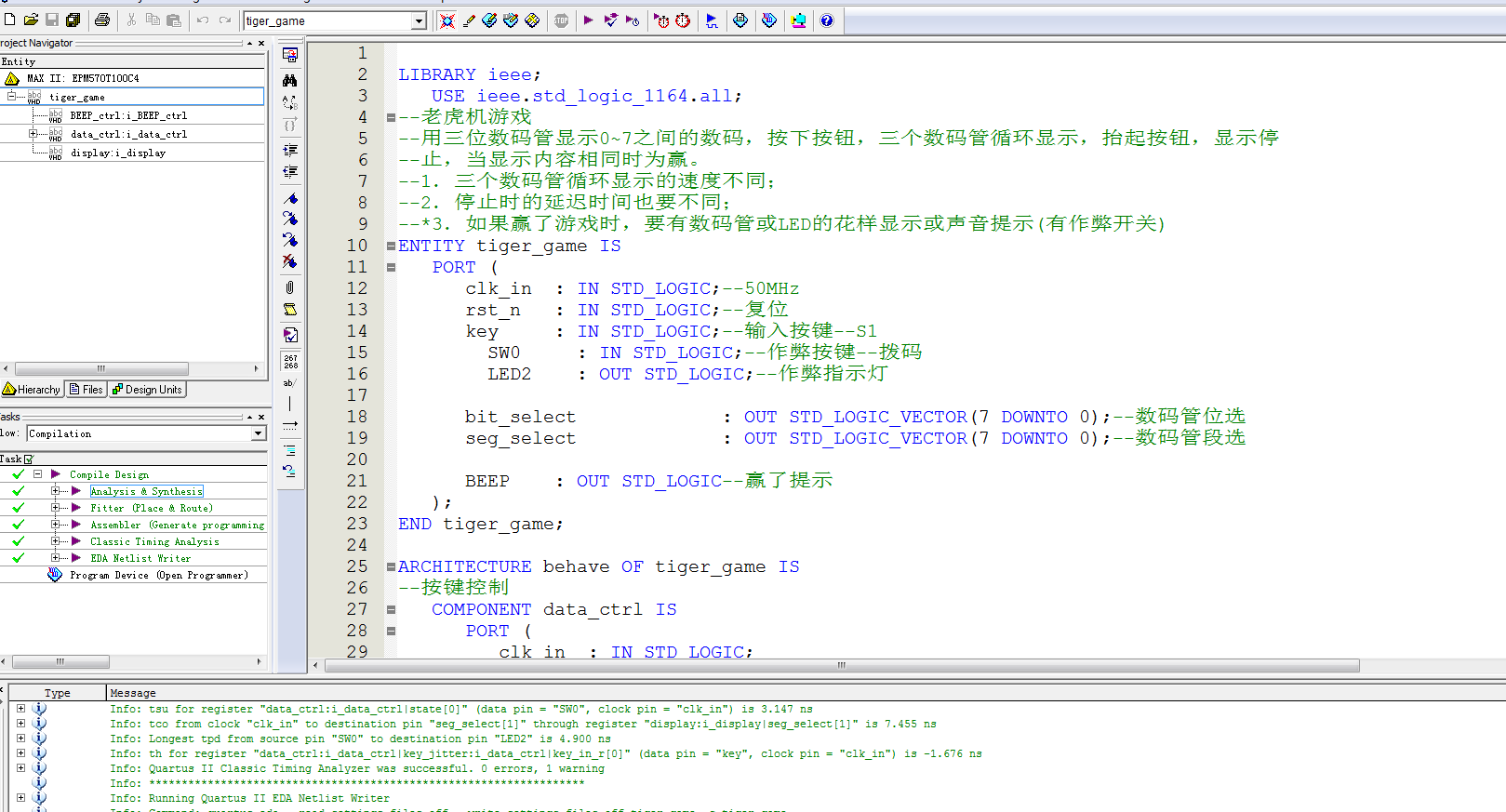Click the Stop Processing toolbar icon
The image size is (1506, 812).
[561, 20]
